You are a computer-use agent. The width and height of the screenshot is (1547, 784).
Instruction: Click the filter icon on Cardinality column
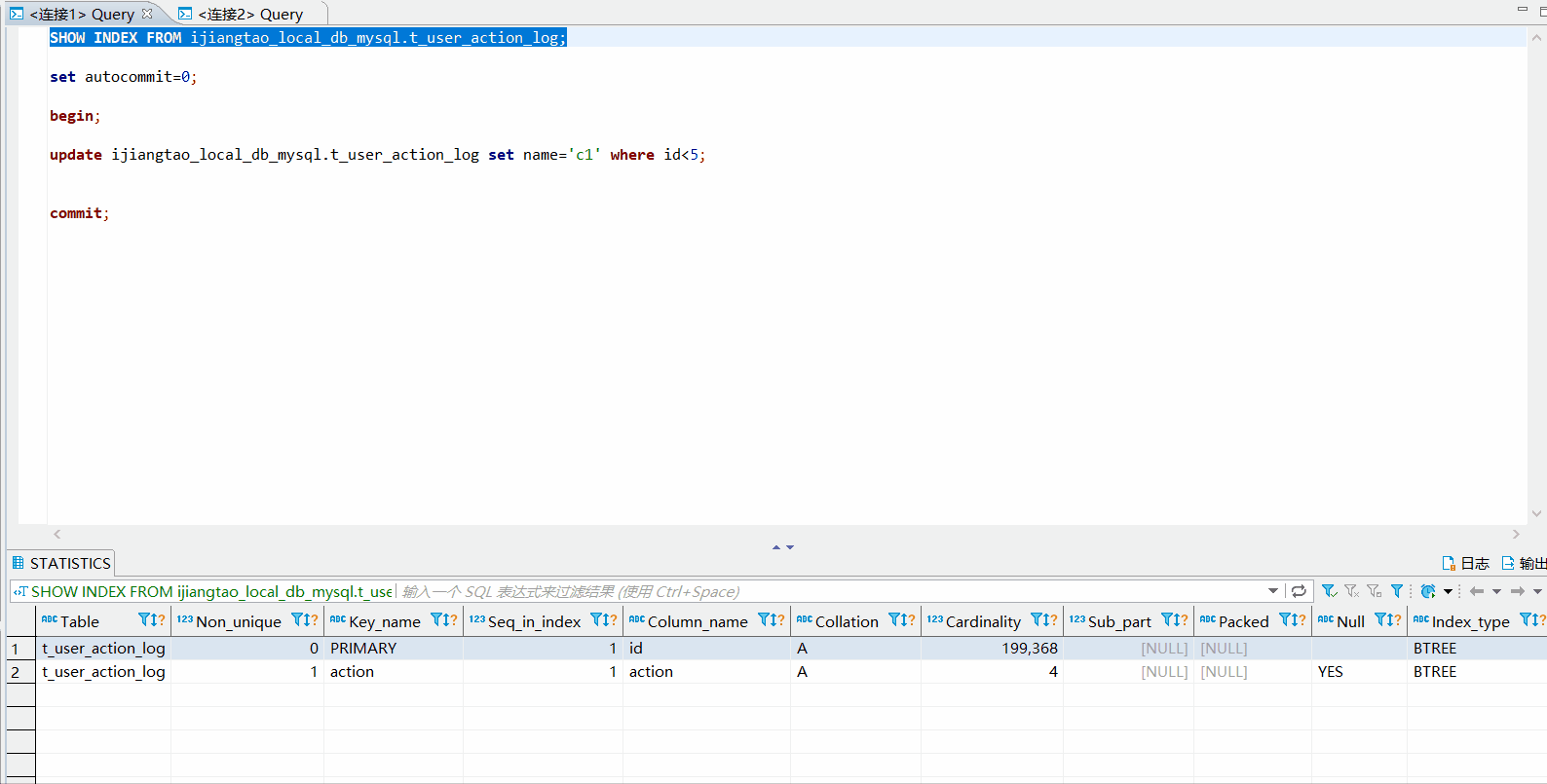(1038, 620)
